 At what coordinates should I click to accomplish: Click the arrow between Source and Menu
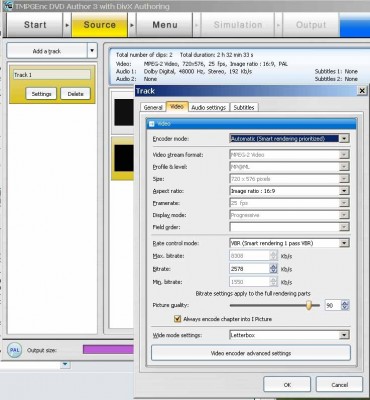click(x=132, y=25)
